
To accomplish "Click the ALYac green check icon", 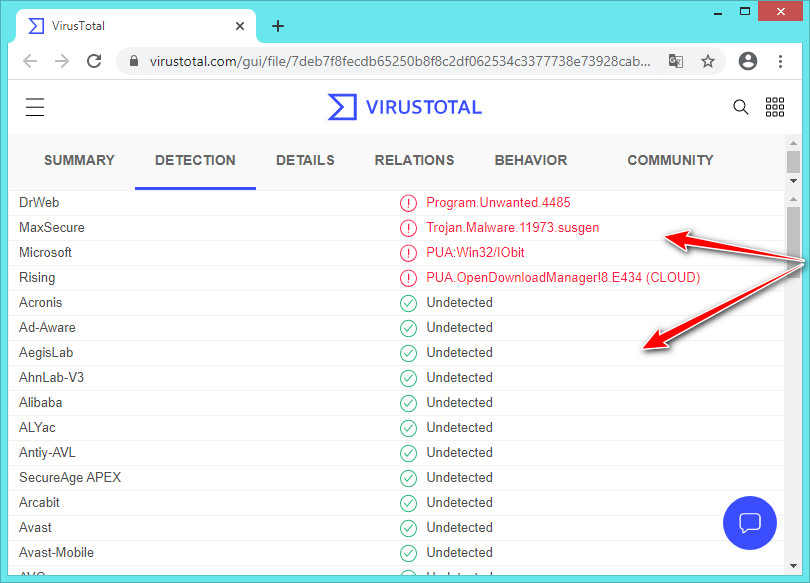I will [408, 428].
